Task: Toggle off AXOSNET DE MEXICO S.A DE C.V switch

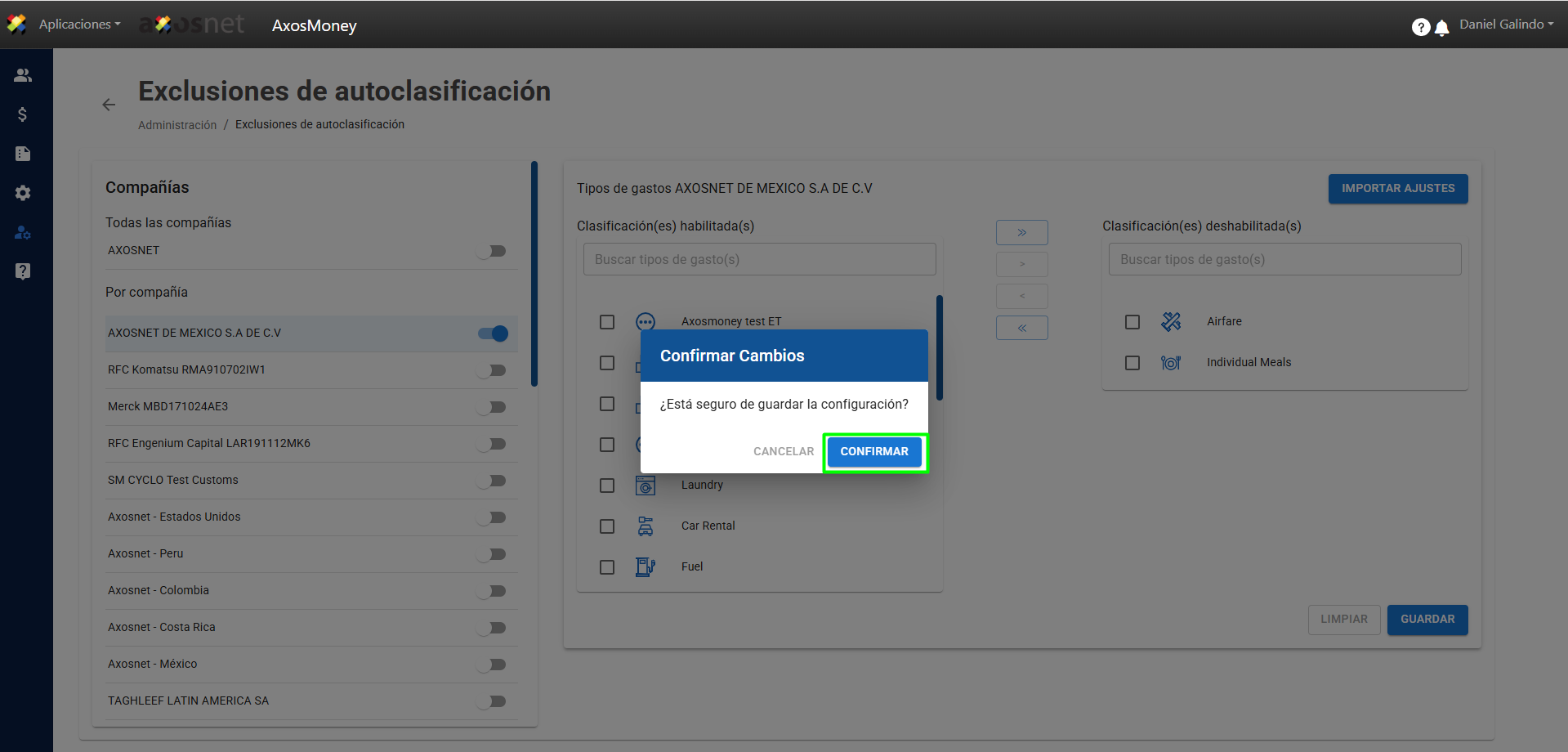Action: tap(493, 333)
